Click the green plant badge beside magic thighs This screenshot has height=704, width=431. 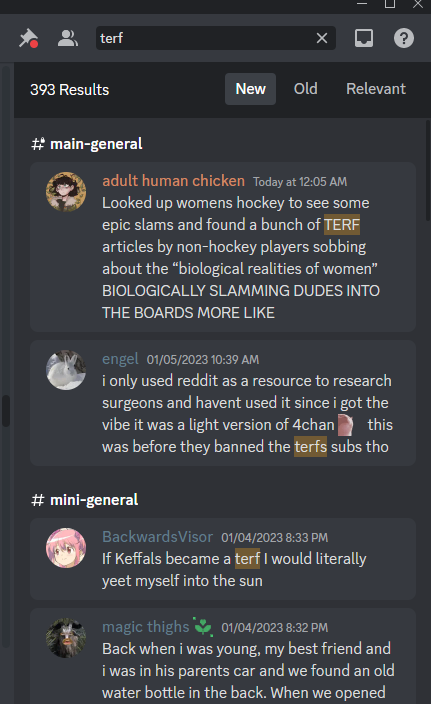pyautogui.click(x=203, y=626)
